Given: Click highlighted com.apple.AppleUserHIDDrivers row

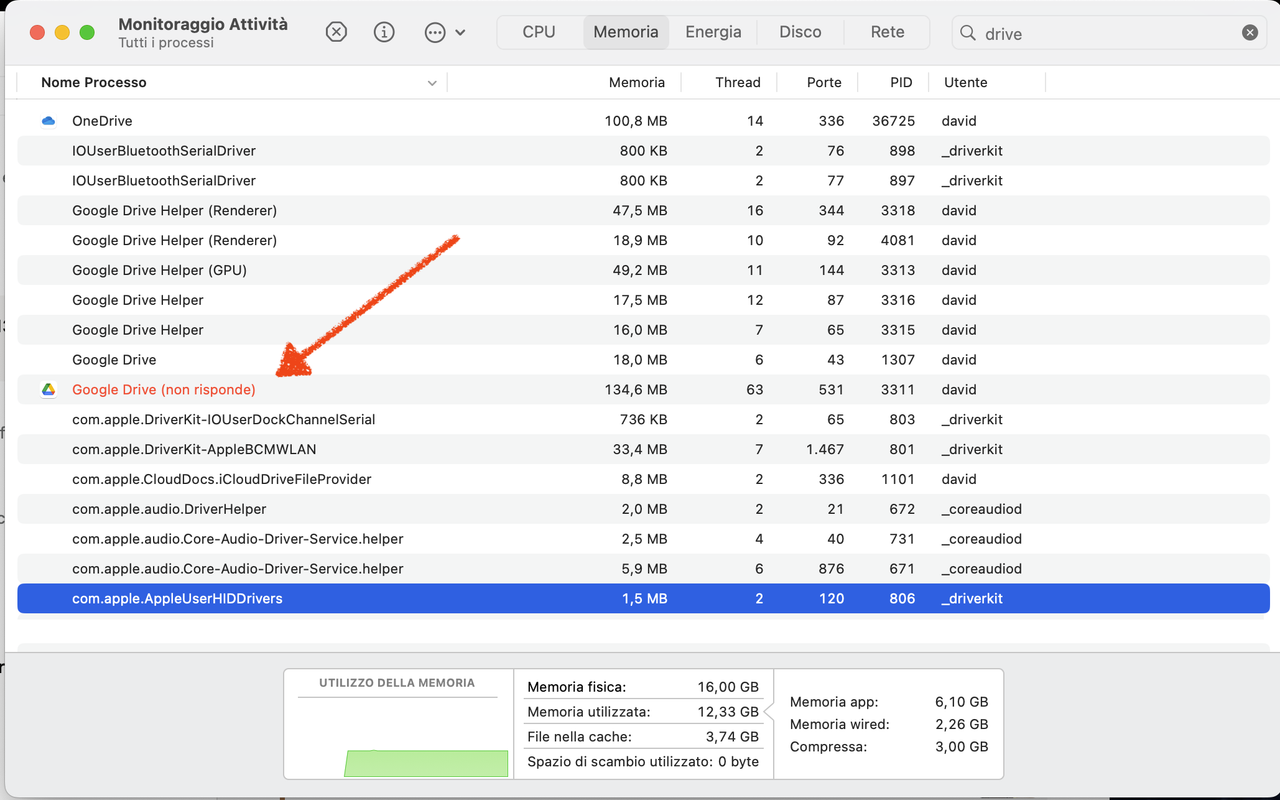Looking at the screenshot, I should coord(643,599).
